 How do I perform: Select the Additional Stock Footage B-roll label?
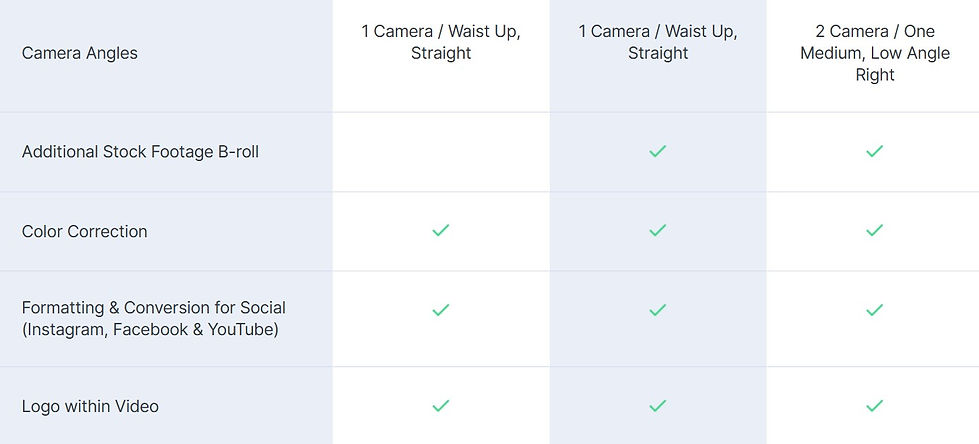click(x=140, y=152)
